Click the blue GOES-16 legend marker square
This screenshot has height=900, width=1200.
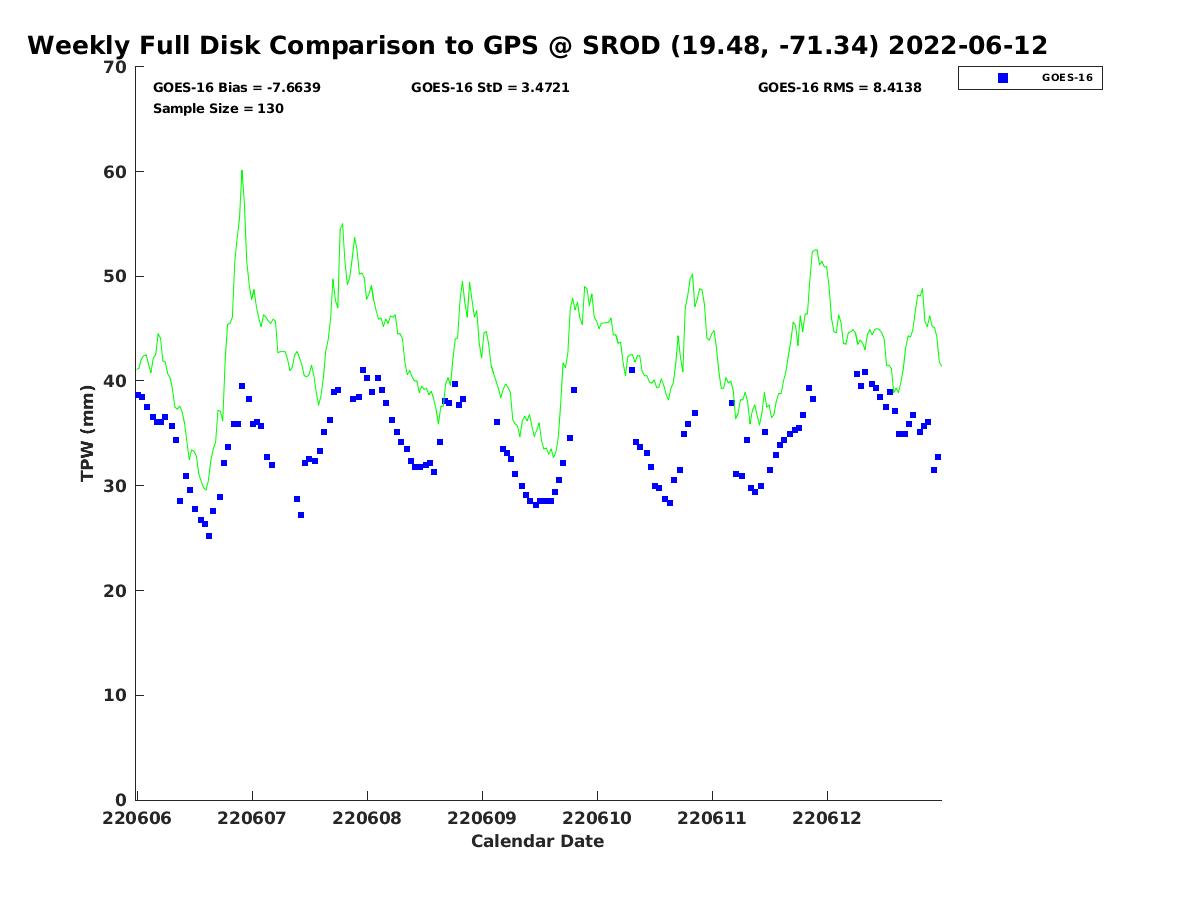[x=1003, y=78]
